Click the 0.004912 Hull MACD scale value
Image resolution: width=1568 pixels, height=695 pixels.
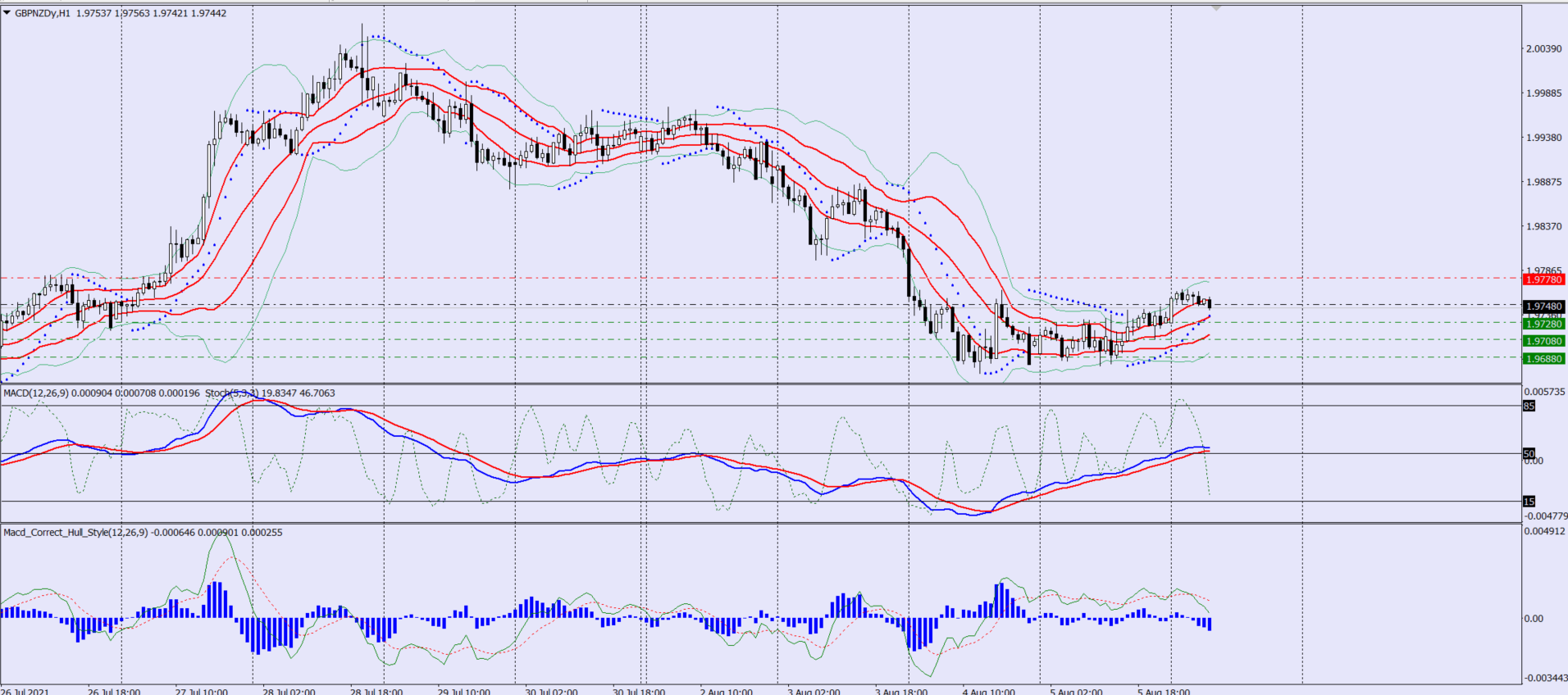(x=1545, y=531)
